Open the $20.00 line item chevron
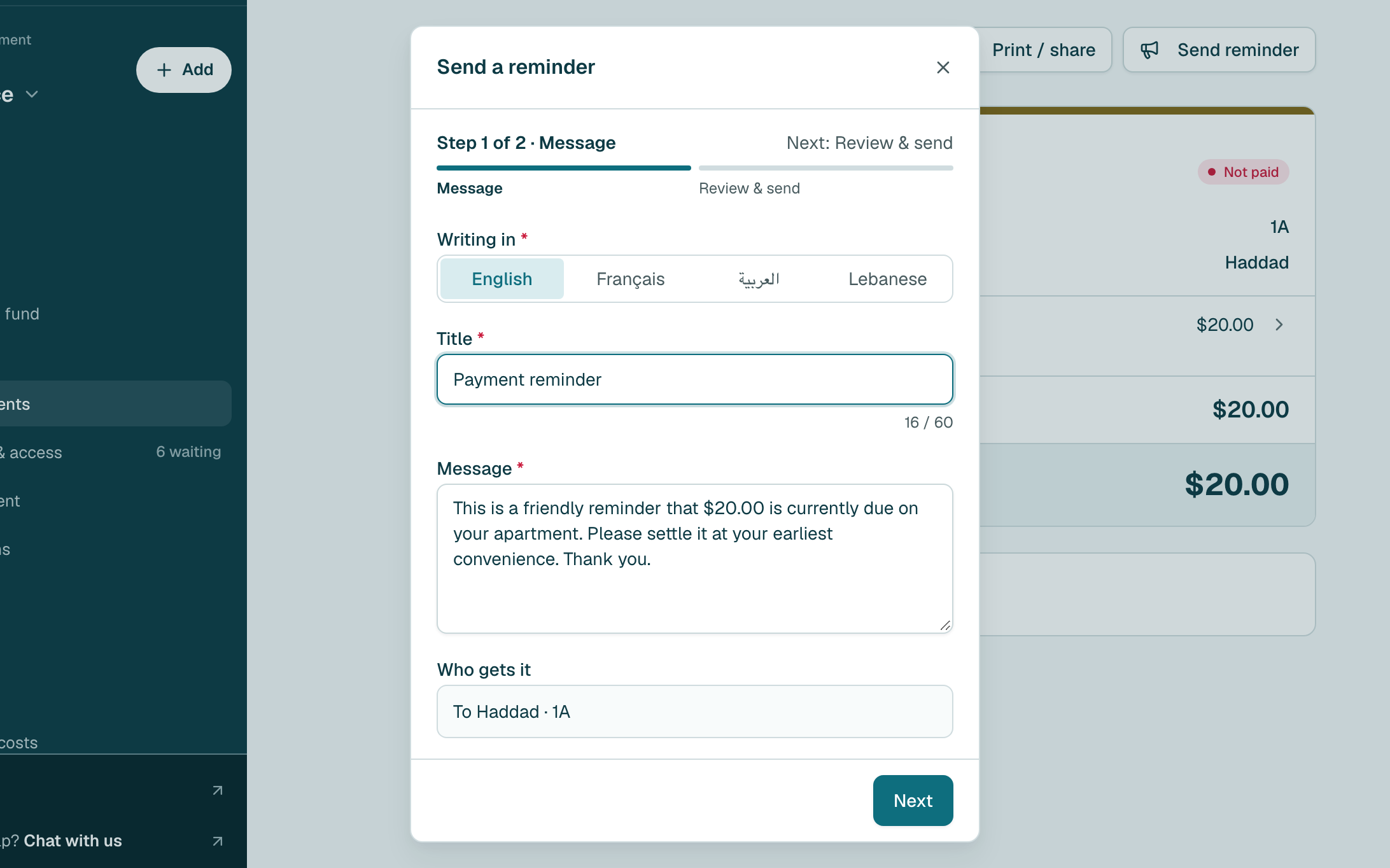 coord(1279,325)
